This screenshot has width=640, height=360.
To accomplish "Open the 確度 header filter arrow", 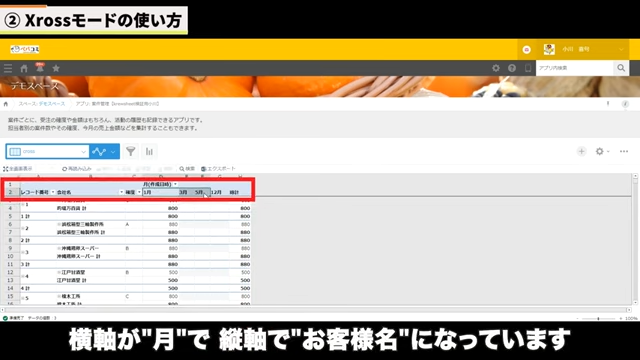I will click(139, 192).
